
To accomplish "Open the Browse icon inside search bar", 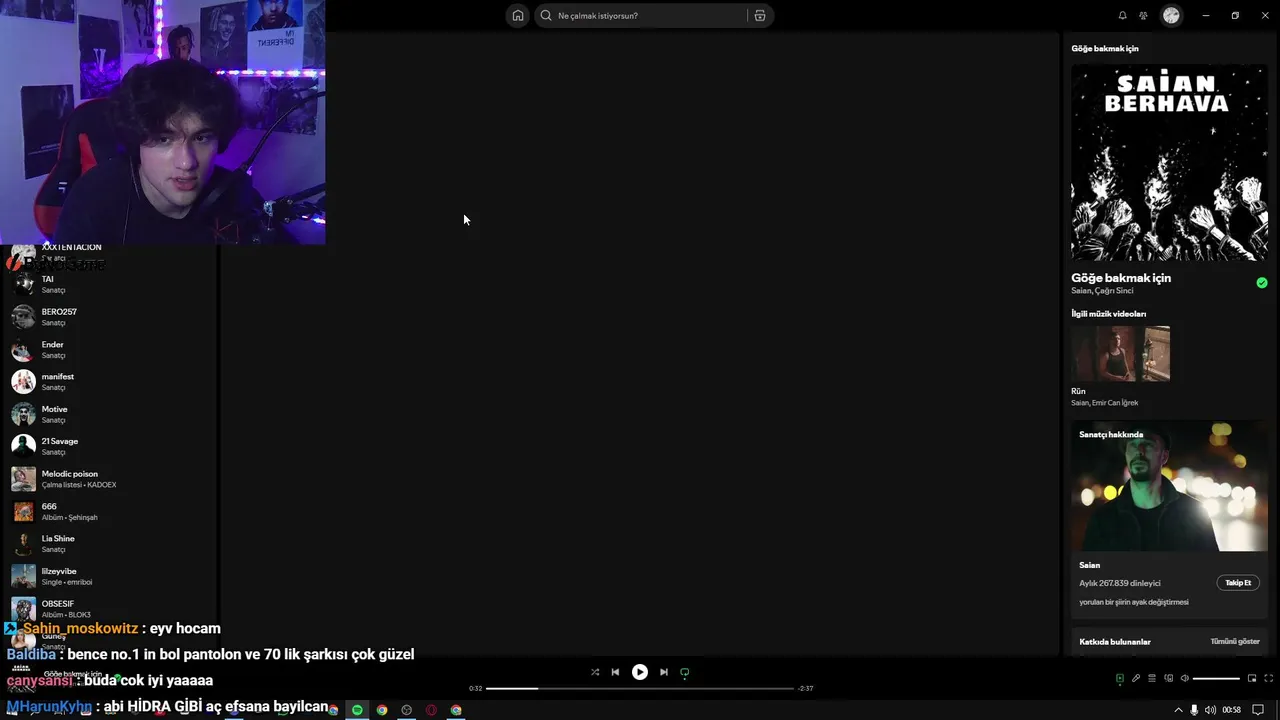I will (760, 16).
